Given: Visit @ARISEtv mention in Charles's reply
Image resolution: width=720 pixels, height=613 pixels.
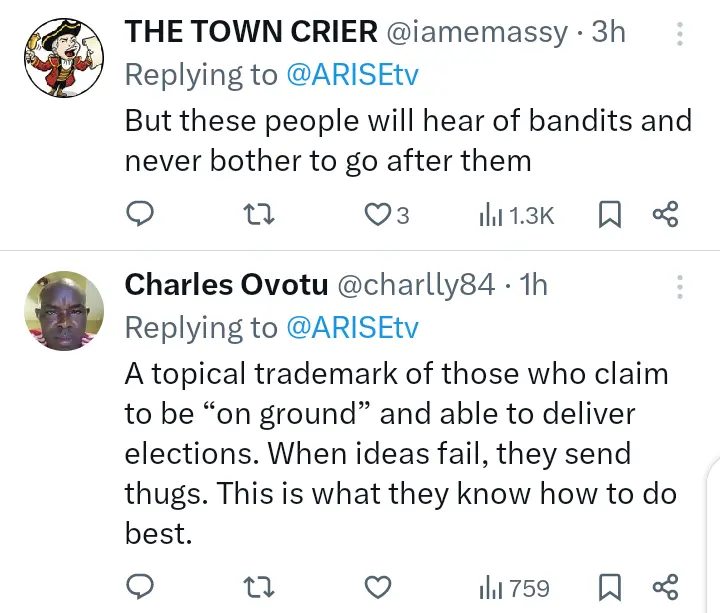Looking at the screenshot, I should click(x=352, y=327).
